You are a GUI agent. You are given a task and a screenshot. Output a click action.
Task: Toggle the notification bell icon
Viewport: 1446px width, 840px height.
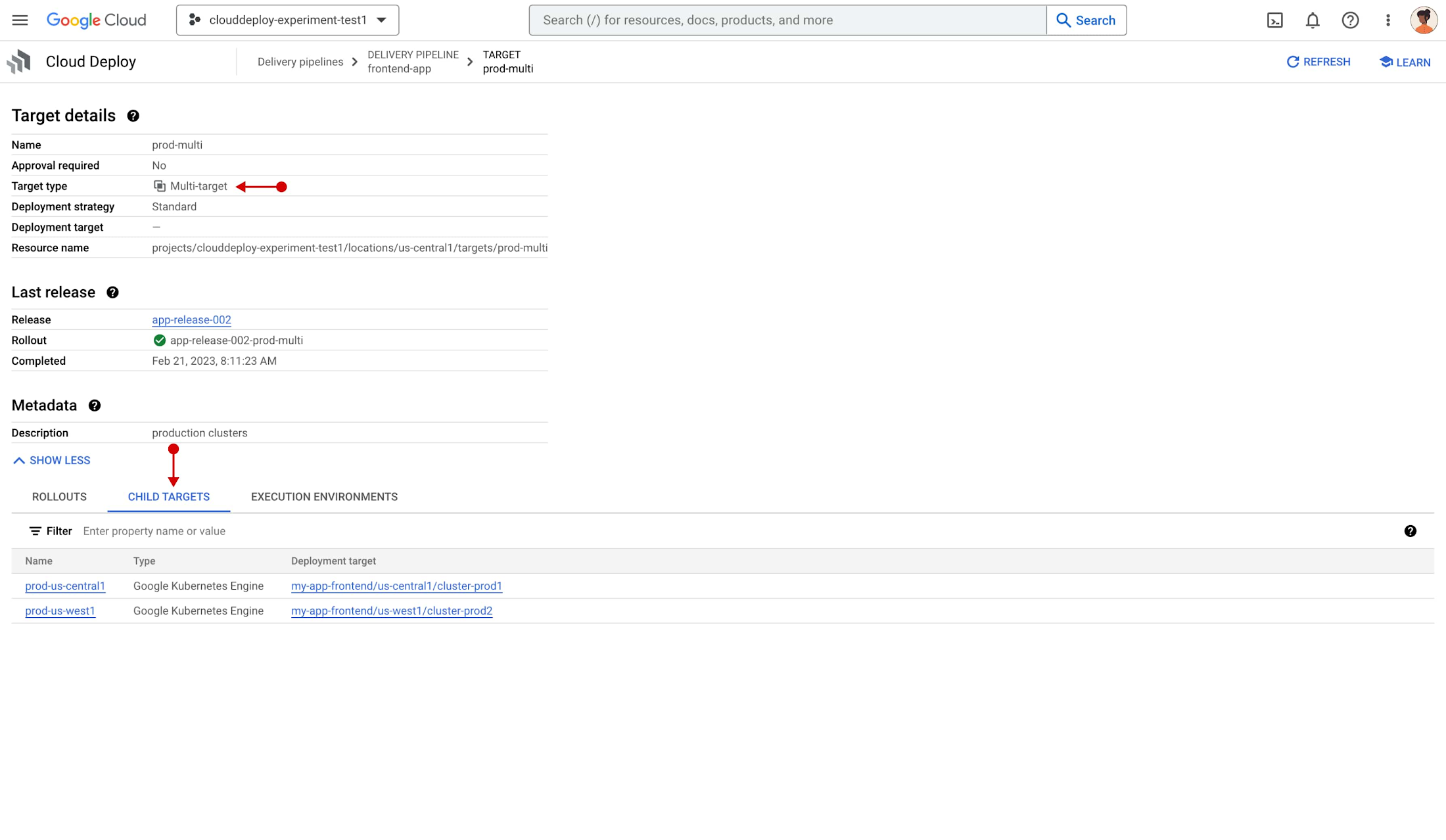1312,20
